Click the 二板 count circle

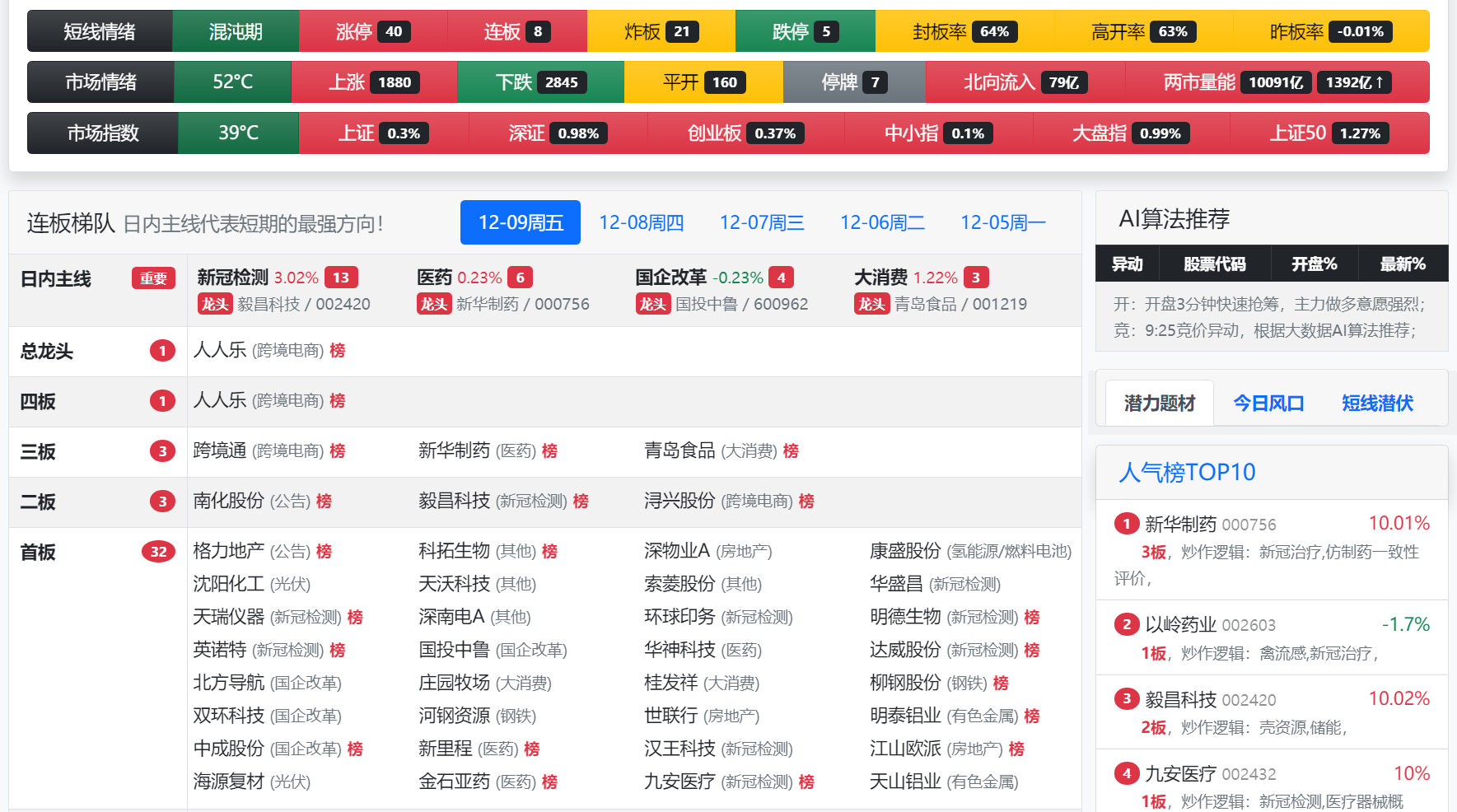162,502
